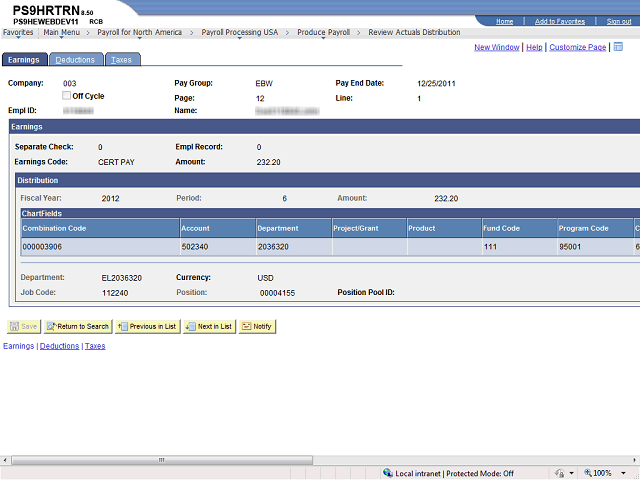Click the page layout icon beside Customize Page

pos(618,47)
